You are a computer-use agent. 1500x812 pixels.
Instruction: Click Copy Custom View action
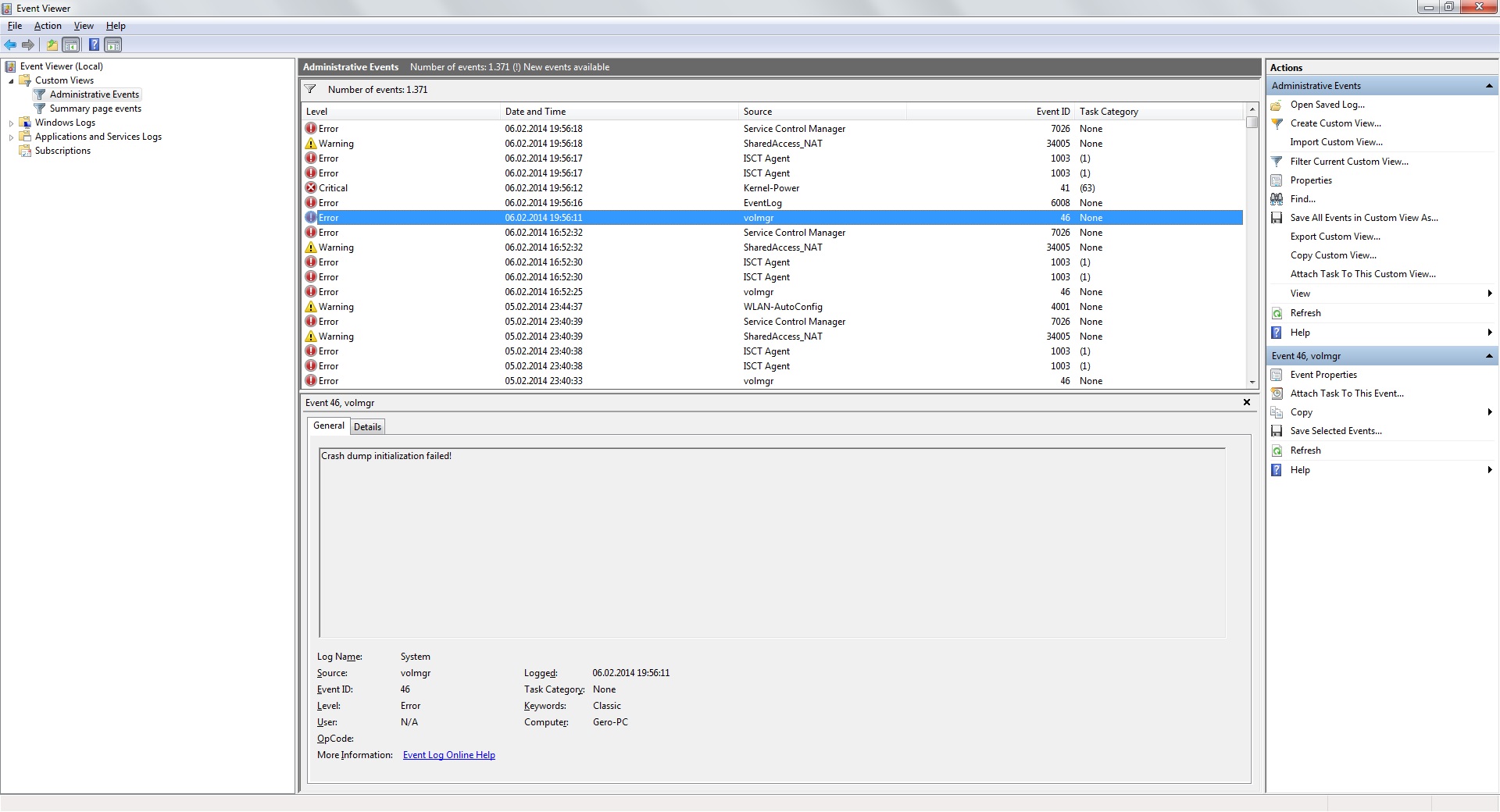1334,255
